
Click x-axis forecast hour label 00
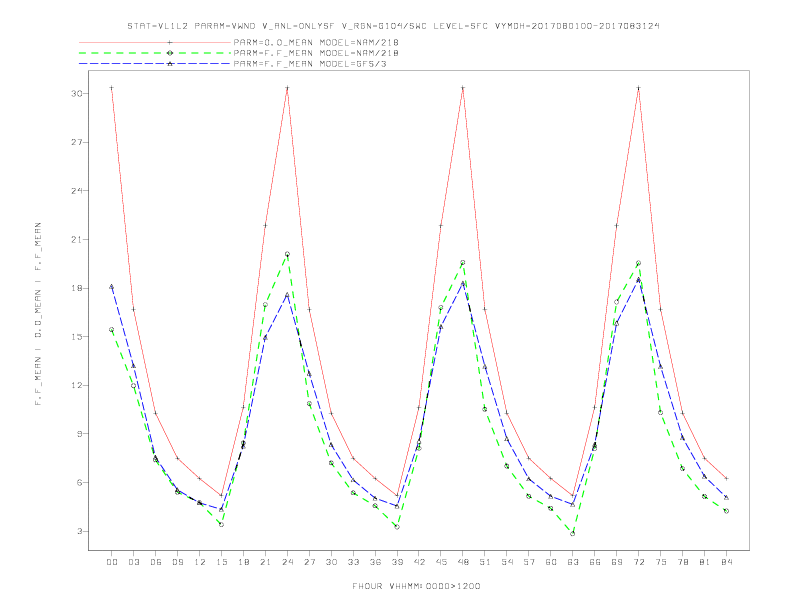112,562
